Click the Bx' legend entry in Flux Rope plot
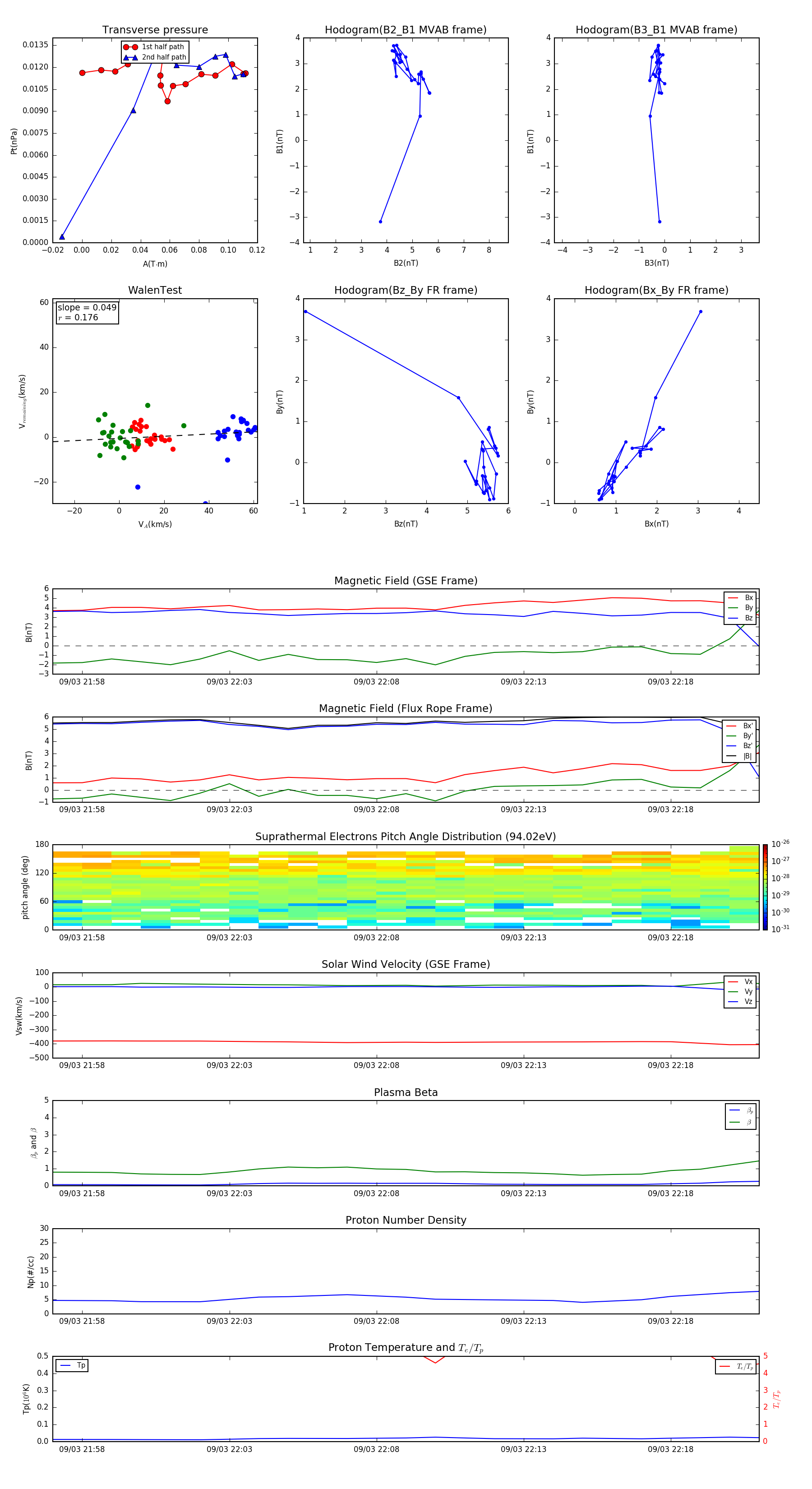812x1489 pixels. pos(740,726)
